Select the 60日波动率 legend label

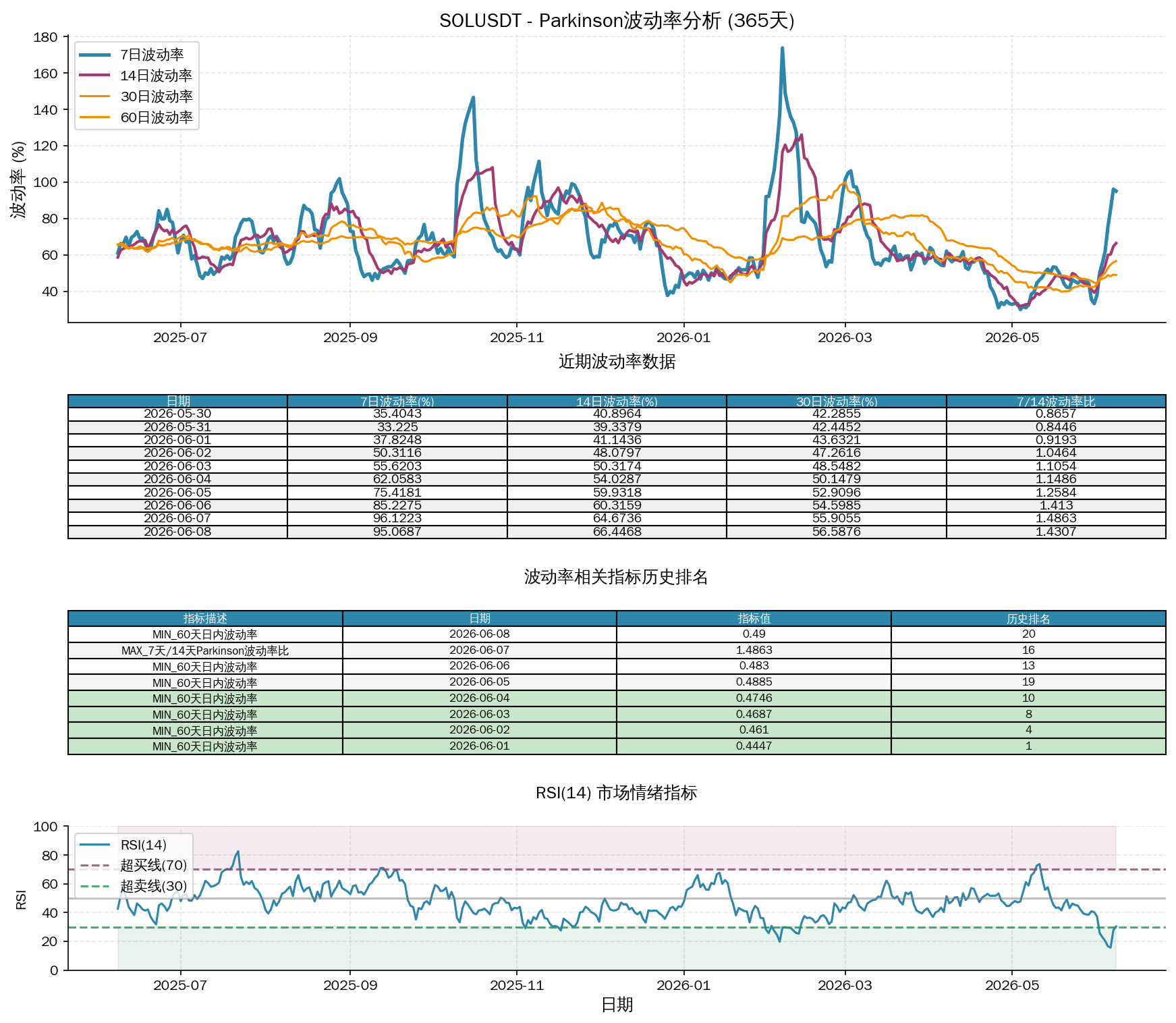[x=157, y=117]
